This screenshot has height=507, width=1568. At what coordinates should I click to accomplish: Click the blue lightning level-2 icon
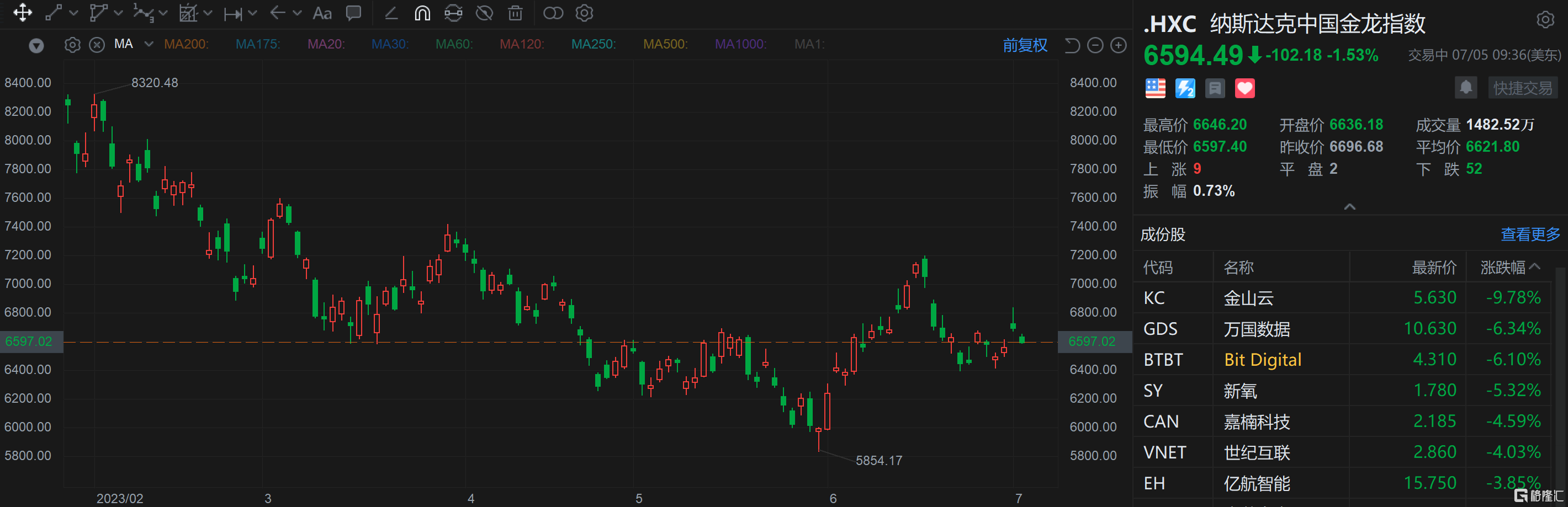[1185, 88]
